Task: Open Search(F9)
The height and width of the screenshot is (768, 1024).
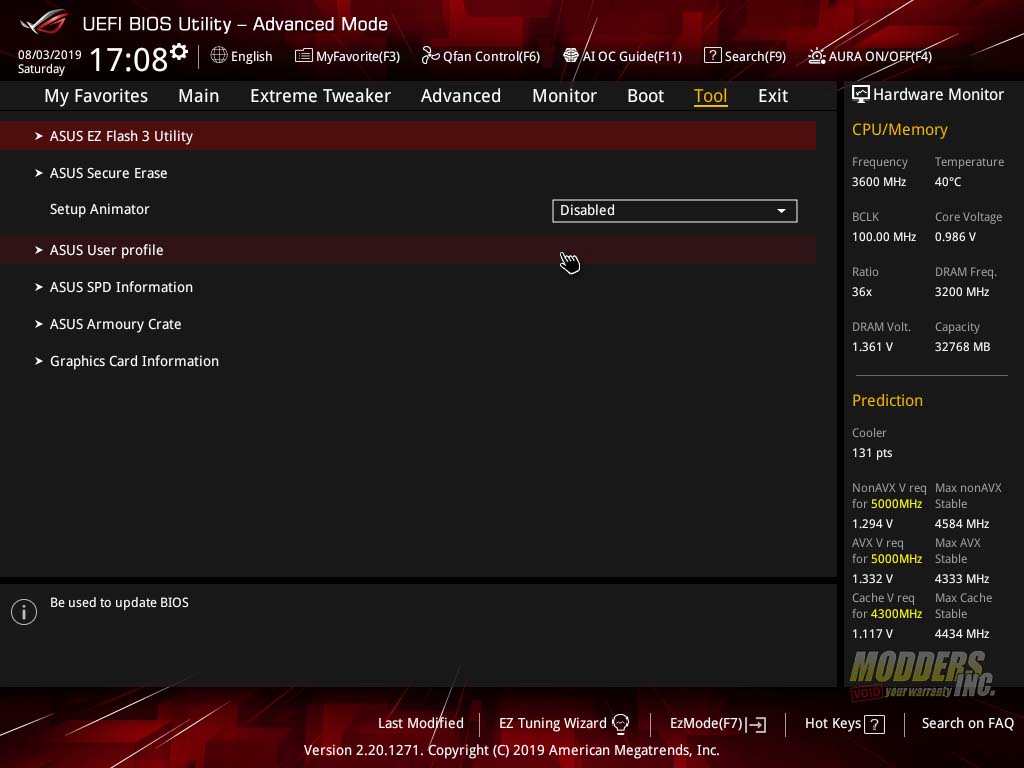Action: (x=745, y=56)
